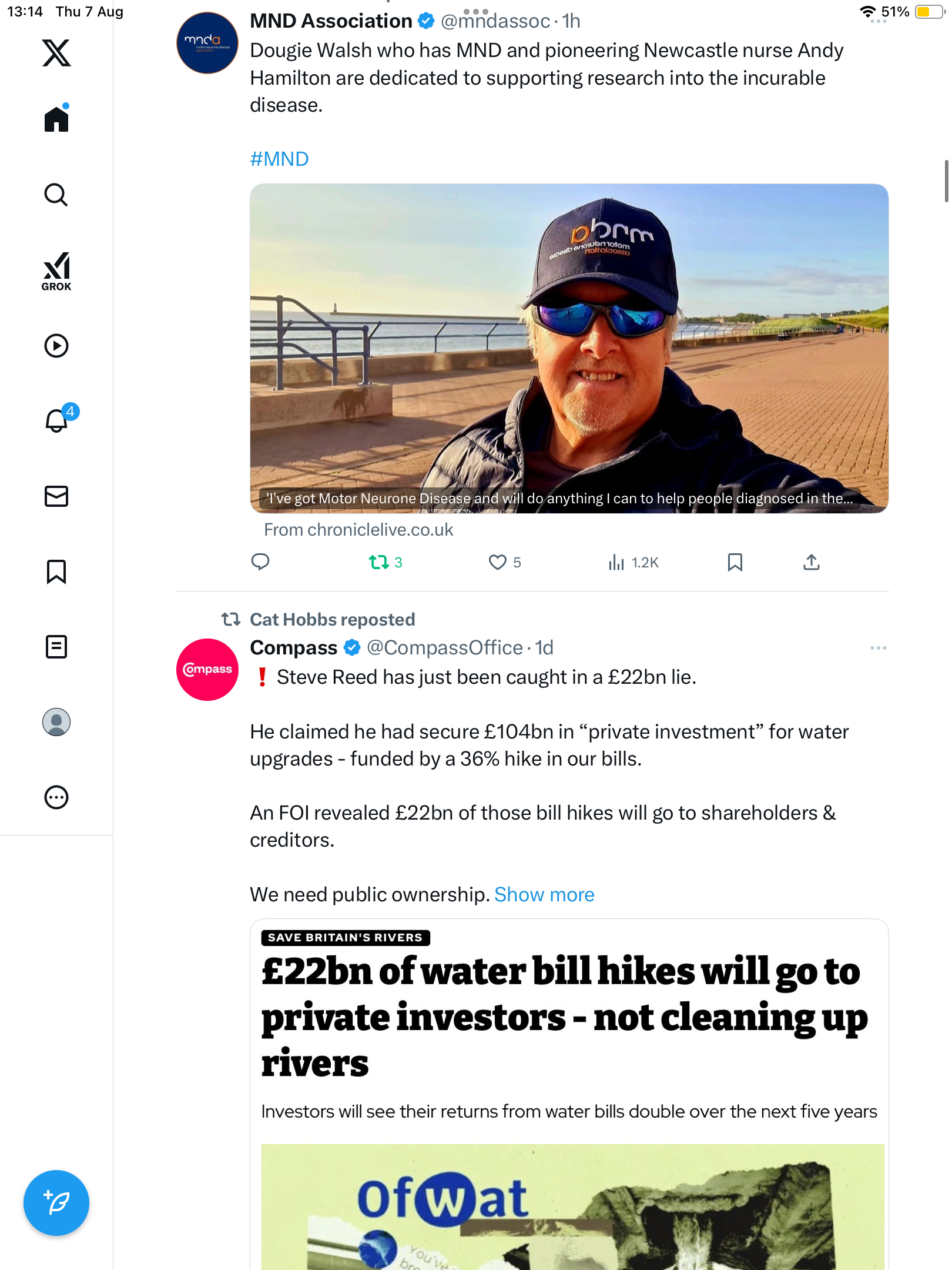
Task: Open saved Bookmarks in sidebar
Action: tap(56, 571)
